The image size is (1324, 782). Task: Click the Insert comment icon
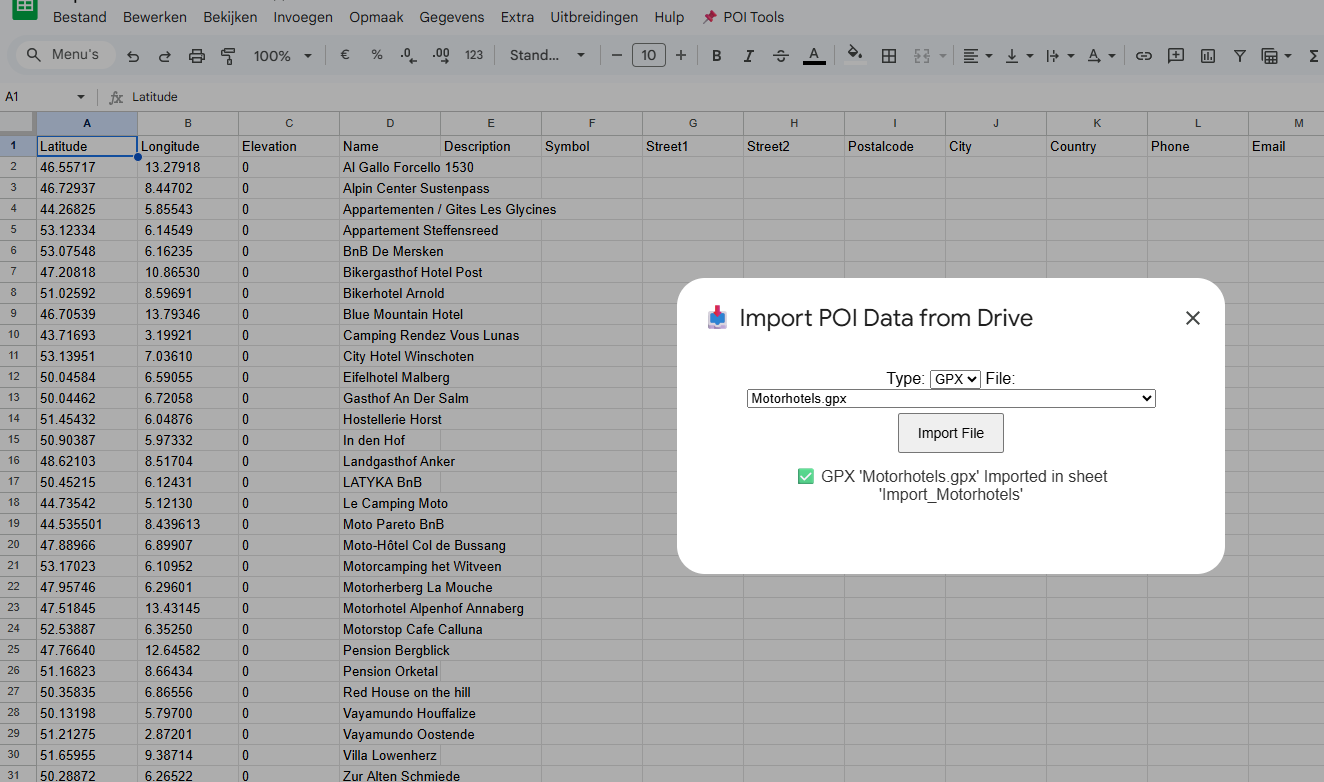(1176, 56)
